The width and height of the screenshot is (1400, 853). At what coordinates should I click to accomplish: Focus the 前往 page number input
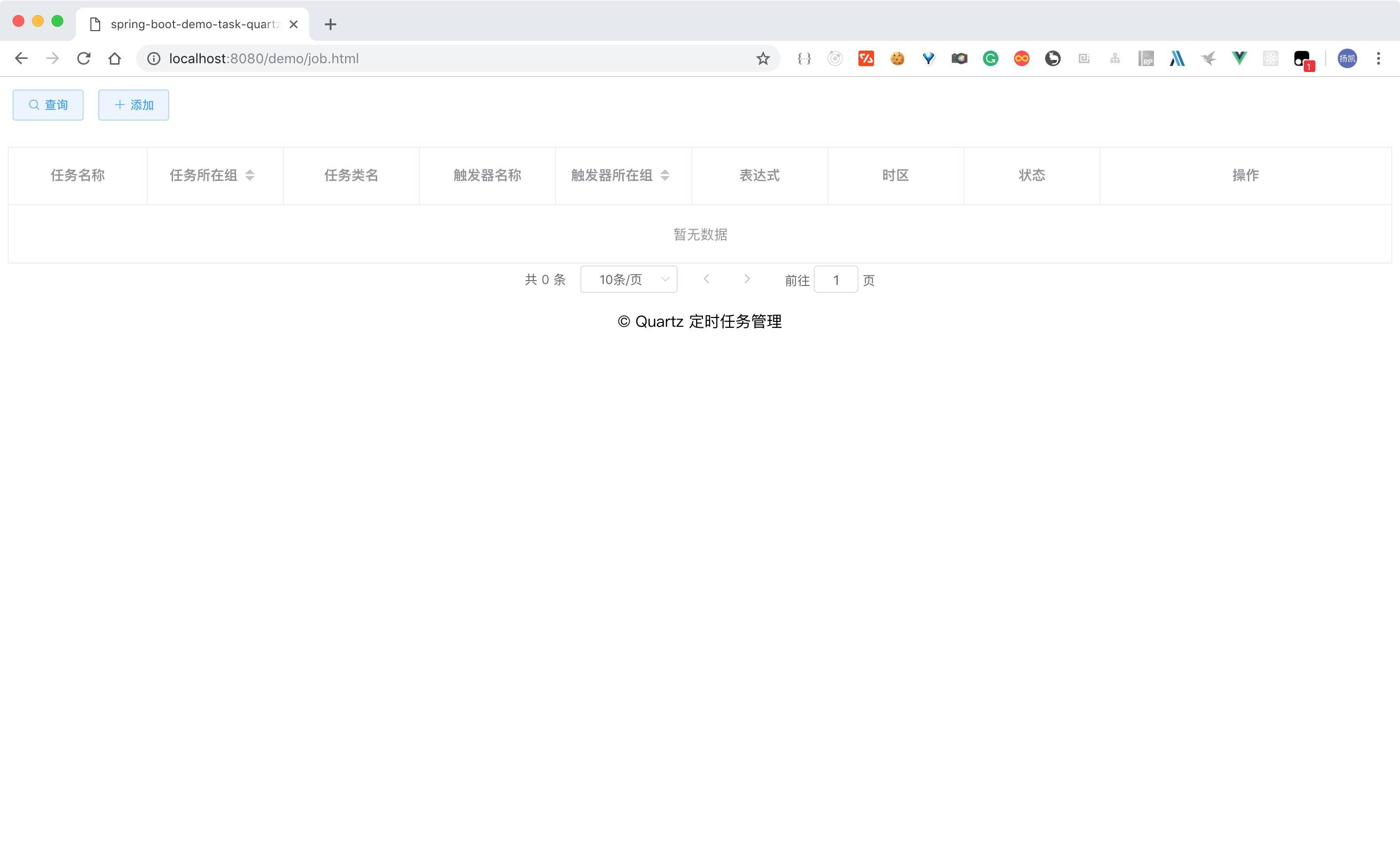[x=835, y=280]
